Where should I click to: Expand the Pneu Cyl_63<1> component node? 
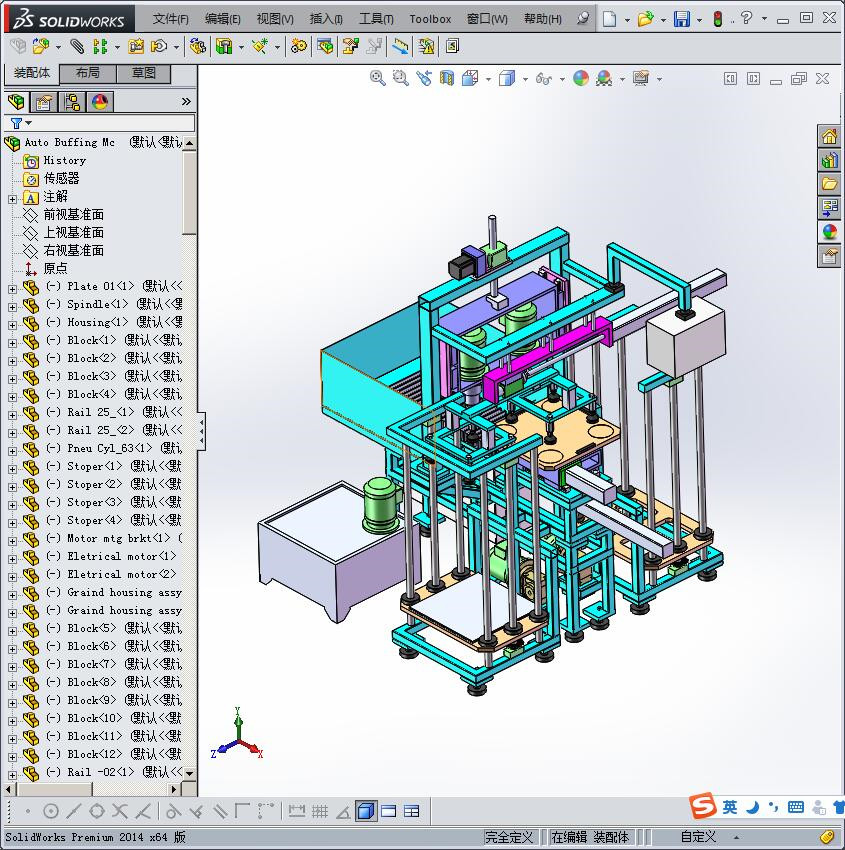click(12, 451)
